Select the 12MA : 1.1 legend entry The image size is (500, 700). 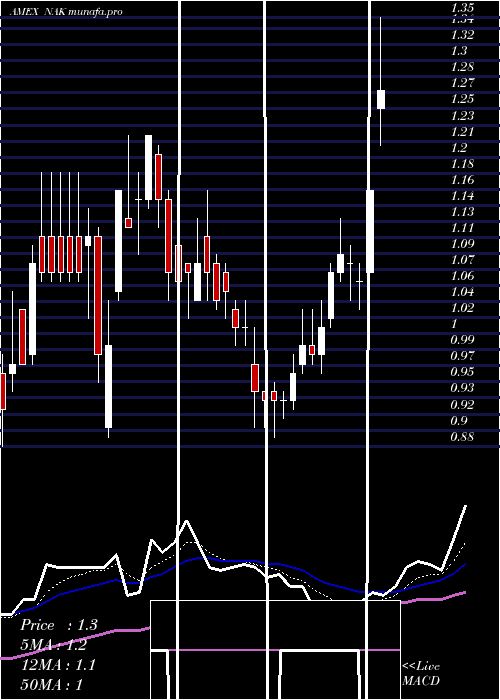58,665
